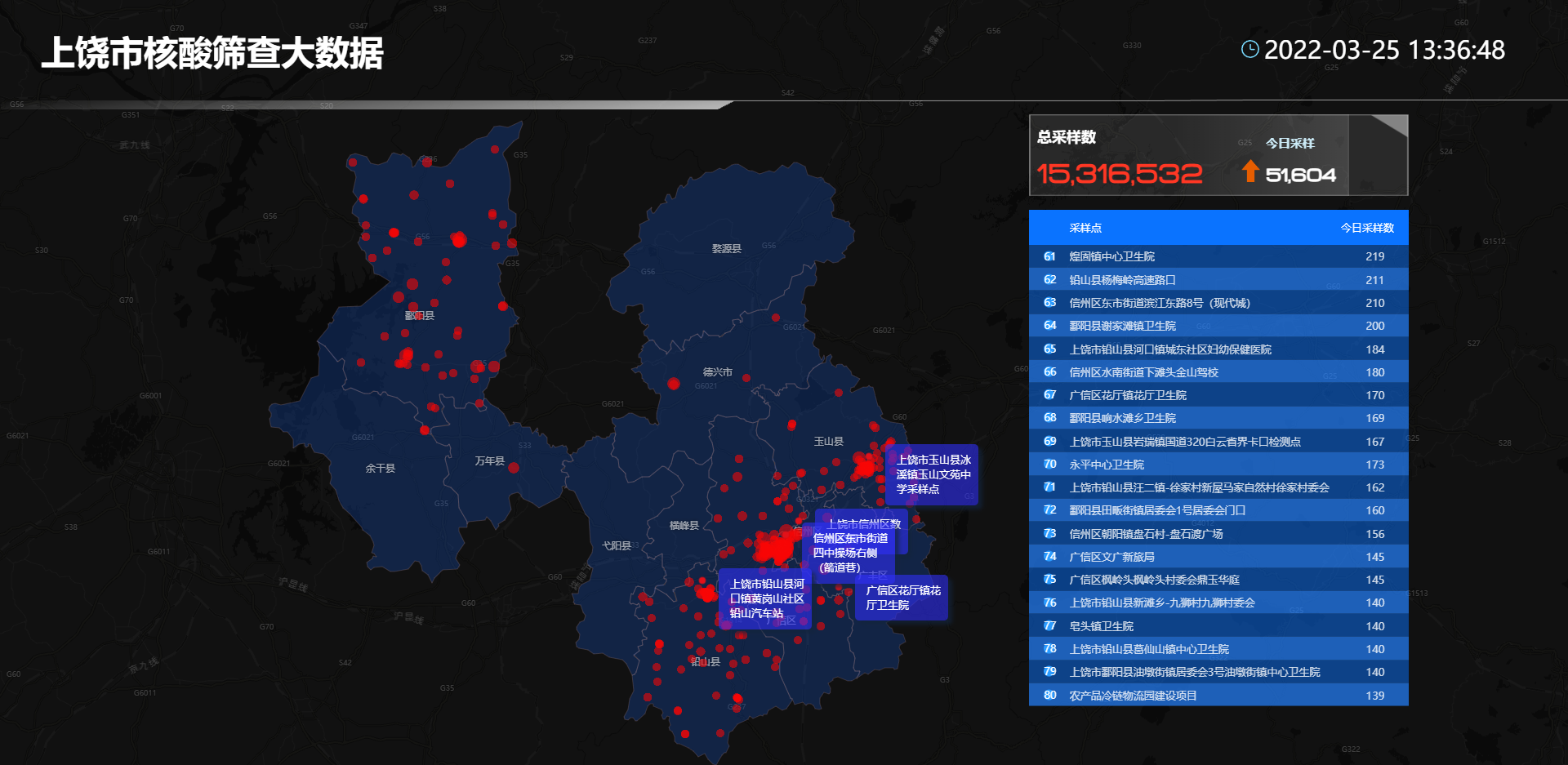Viewport: 1568px width, 765px height.
Task: Select row 66 信州区水南街道下滩头金山驾校
Action: coord(1218,372)
